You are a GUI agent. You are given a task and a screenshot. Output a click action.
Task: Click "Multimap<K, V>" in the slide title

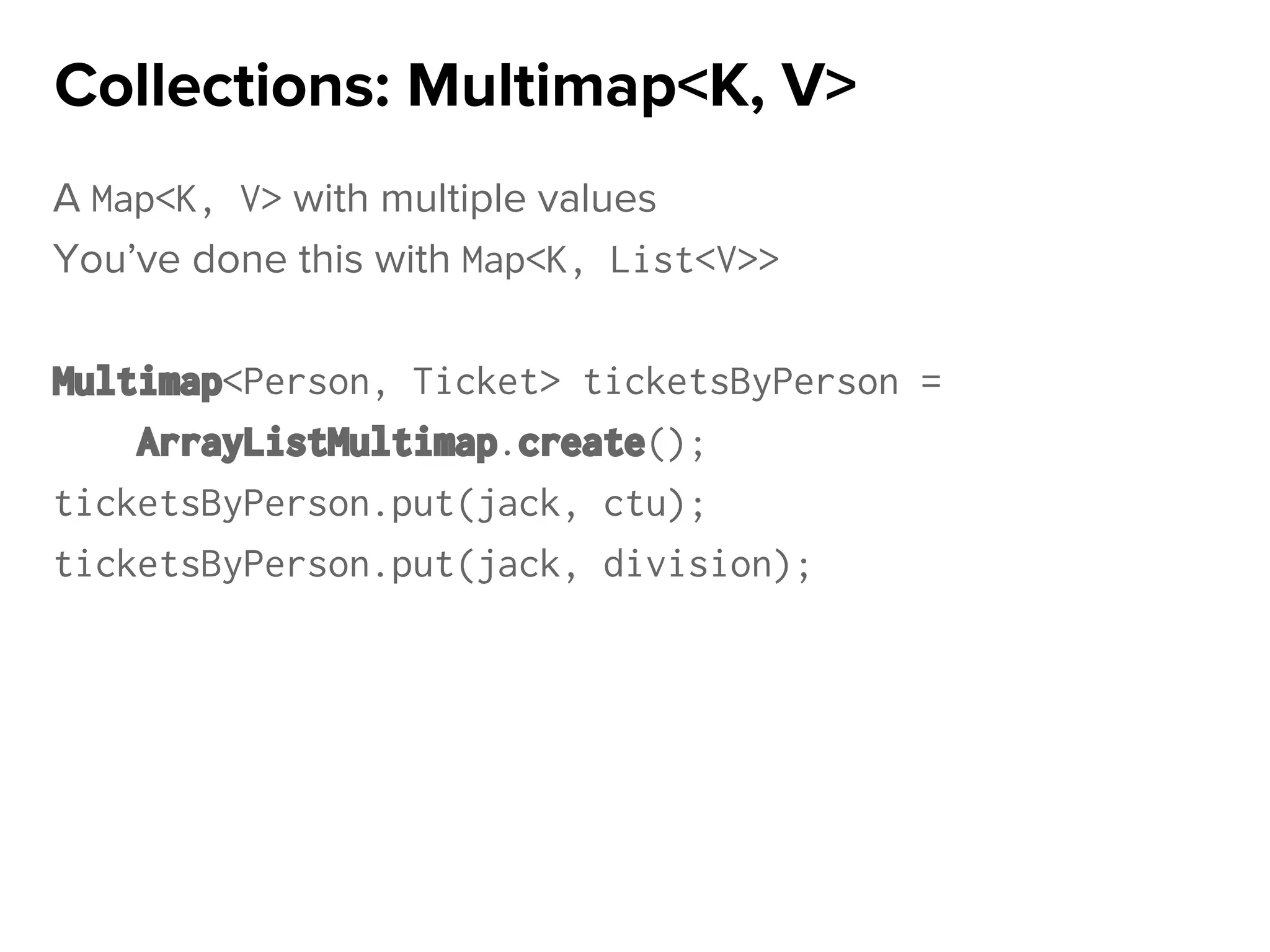pyautogui.click(x=631, y=87)
